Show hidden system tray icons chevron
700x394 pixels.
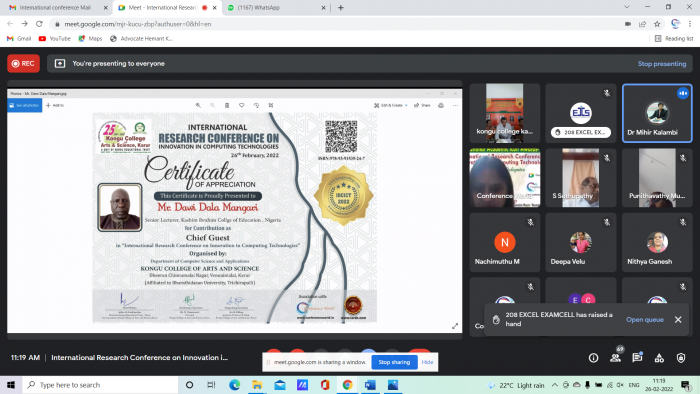pyautogui.click(x=554, y=385)
